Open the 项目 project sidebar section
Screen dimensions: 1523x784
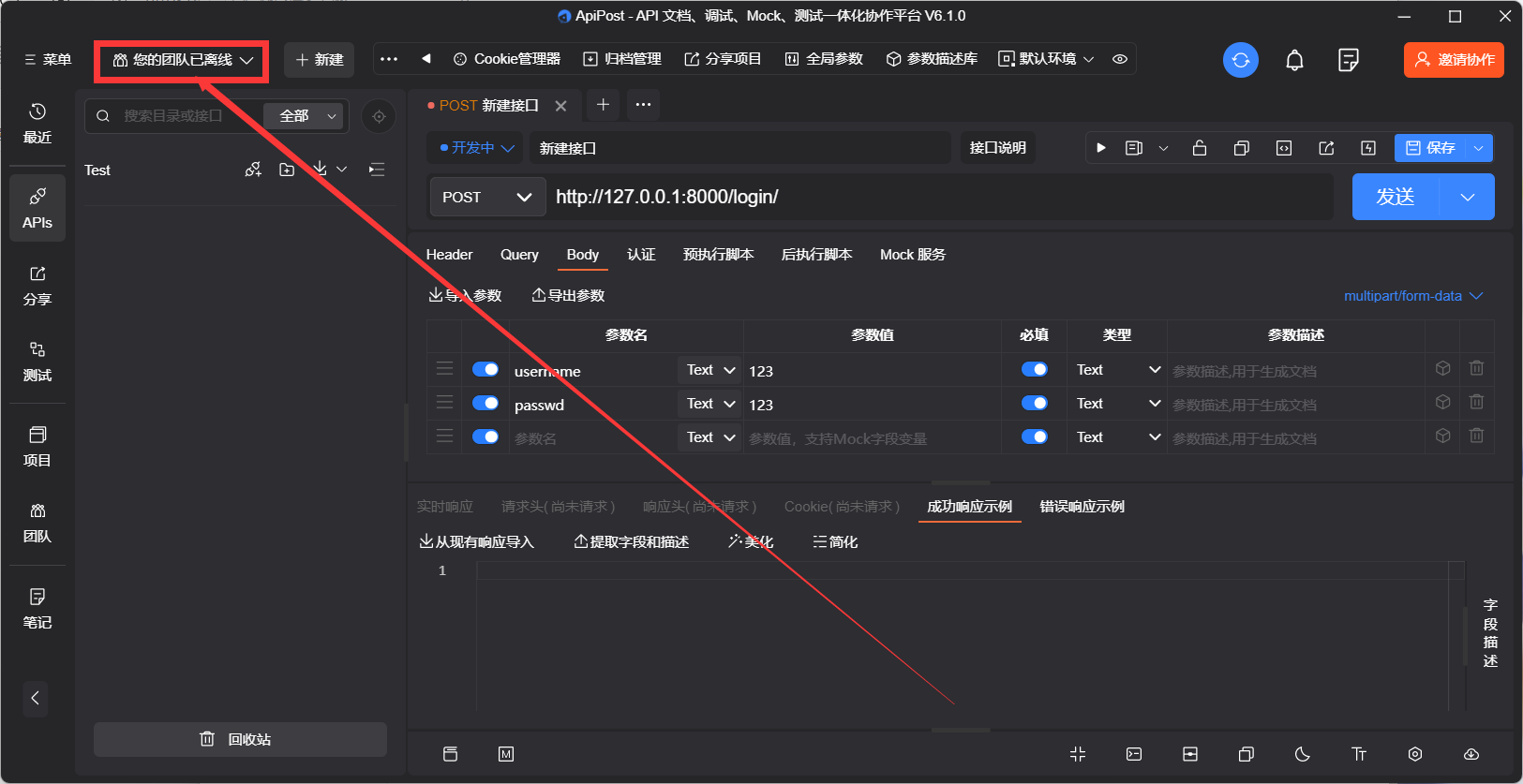(x=37, y=447)
